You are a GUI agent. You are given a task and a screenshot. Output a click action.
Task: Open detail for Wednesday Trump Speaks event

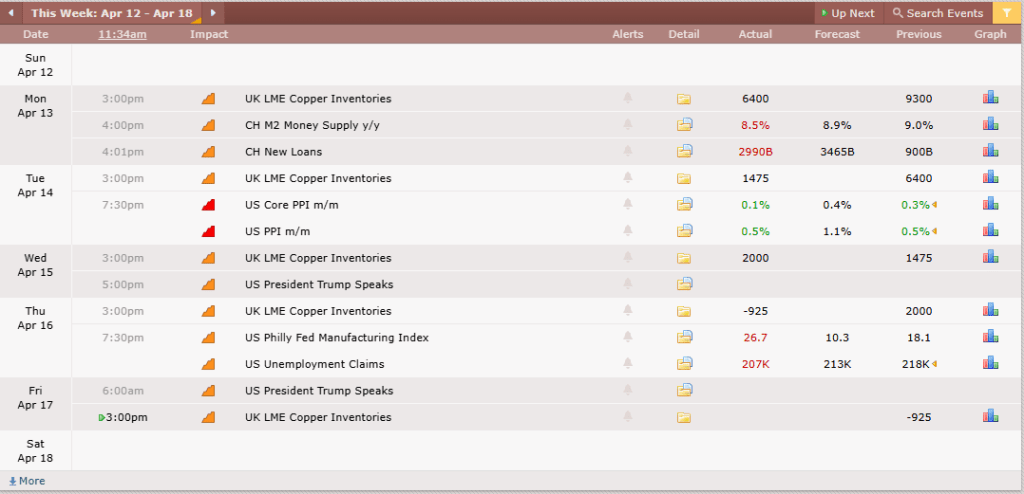(684, 284)
